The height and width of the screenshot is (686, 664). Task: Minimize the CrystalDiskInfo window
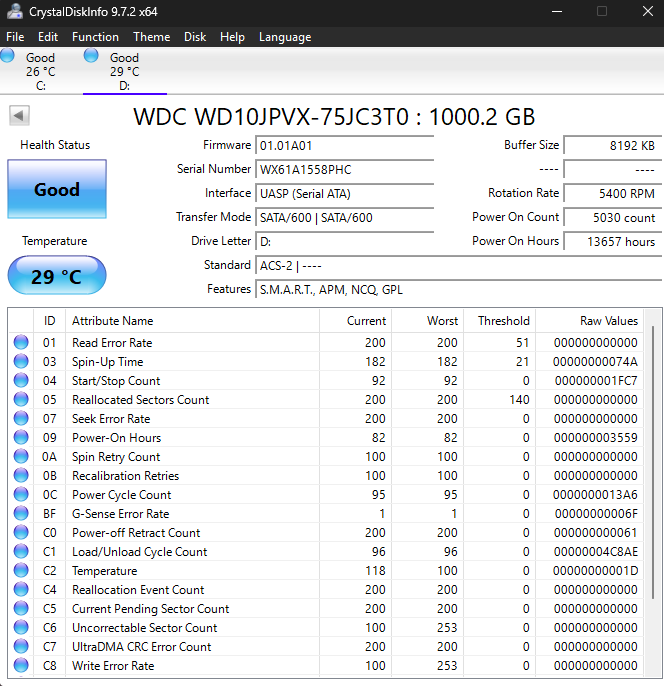pos(557,11)
